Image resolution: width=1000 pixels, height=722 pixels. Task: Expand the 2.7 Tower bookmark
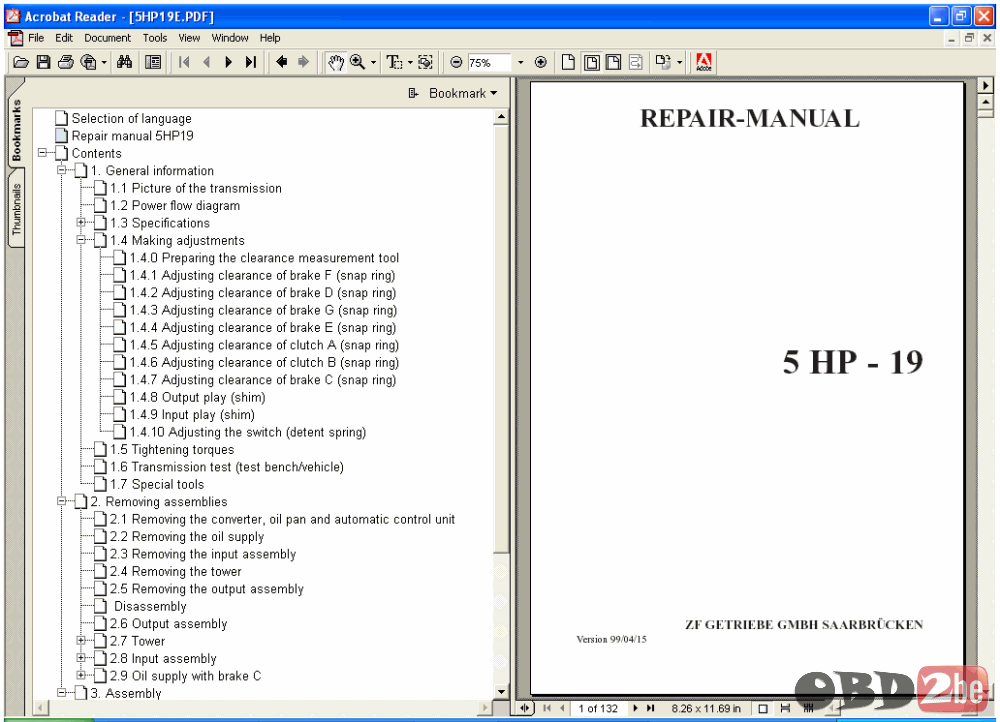click(81, 640)
